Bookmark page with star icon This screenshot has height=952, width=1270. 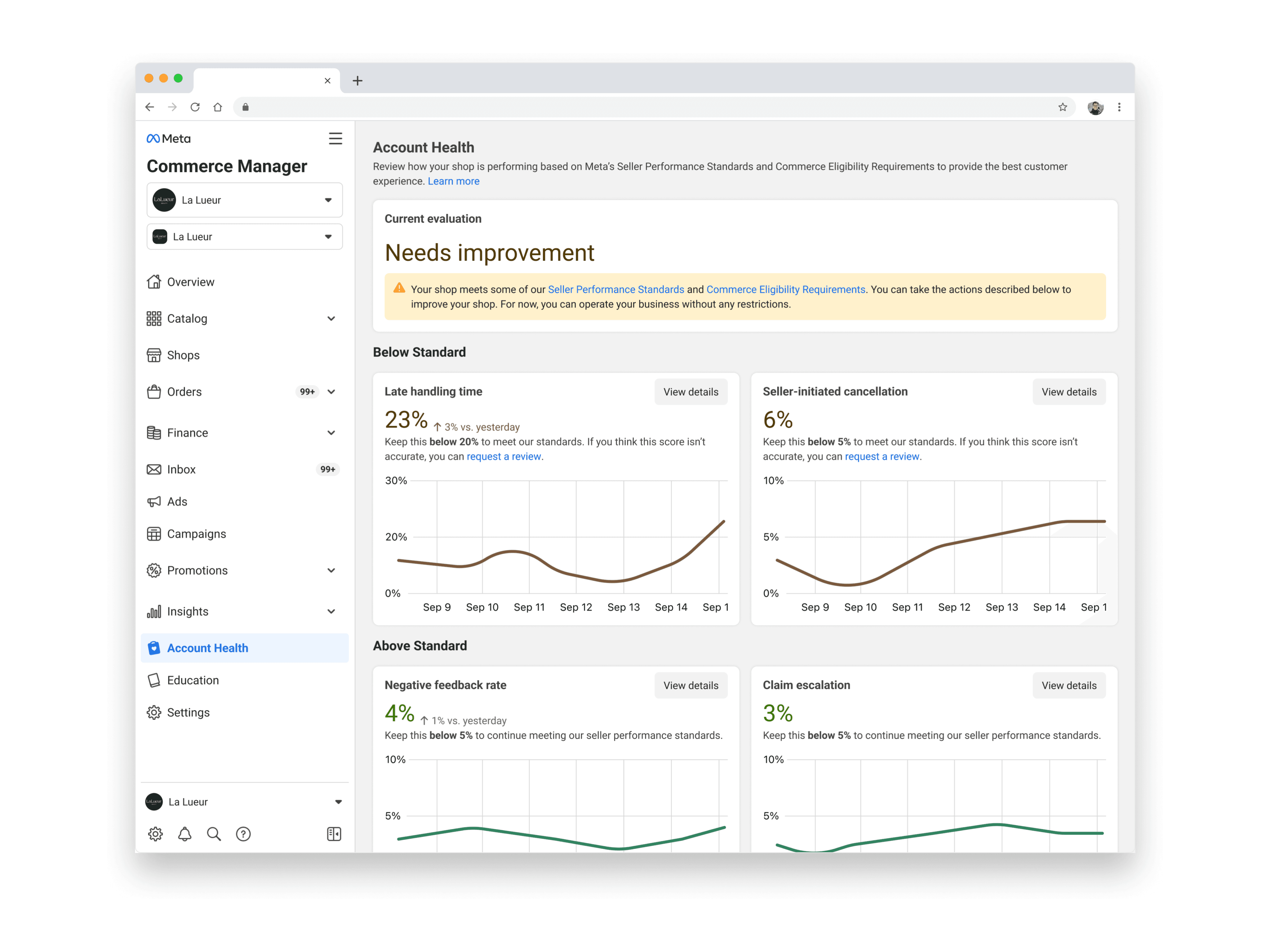(1063, 107)
